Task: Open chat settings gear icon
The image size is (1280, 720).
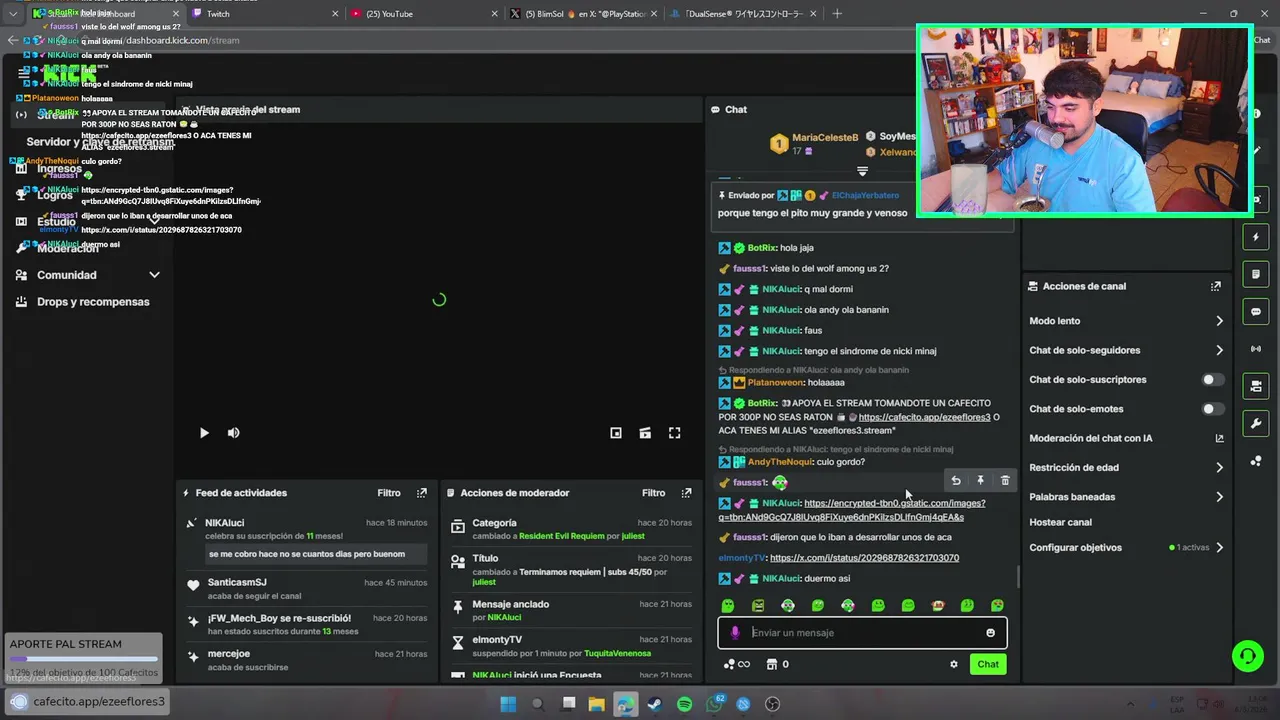Action: [954, 664]
